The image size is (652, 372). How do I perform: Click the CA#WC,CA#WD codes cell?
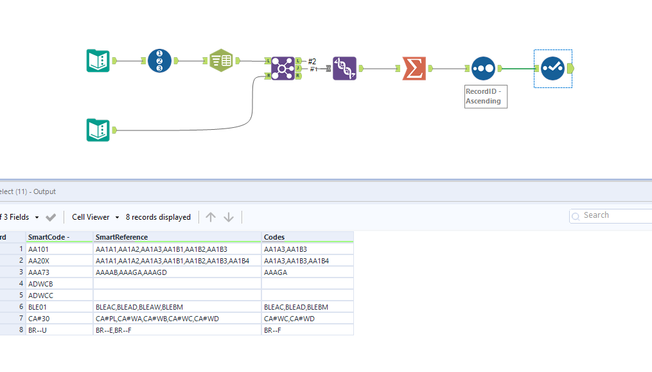click(307, 318)
